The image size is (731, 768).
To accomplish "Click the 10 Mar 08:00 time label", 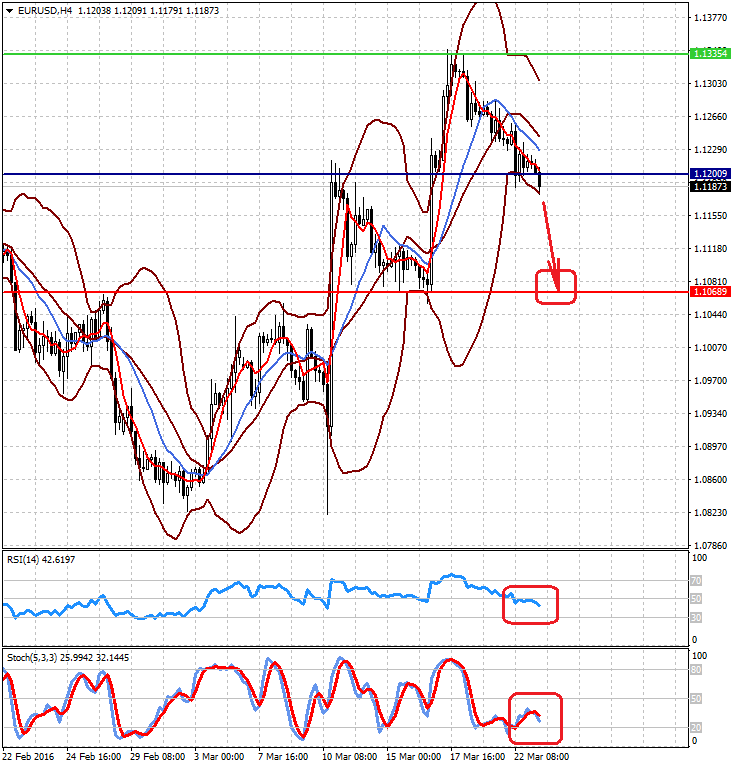I will click(349, 756).
